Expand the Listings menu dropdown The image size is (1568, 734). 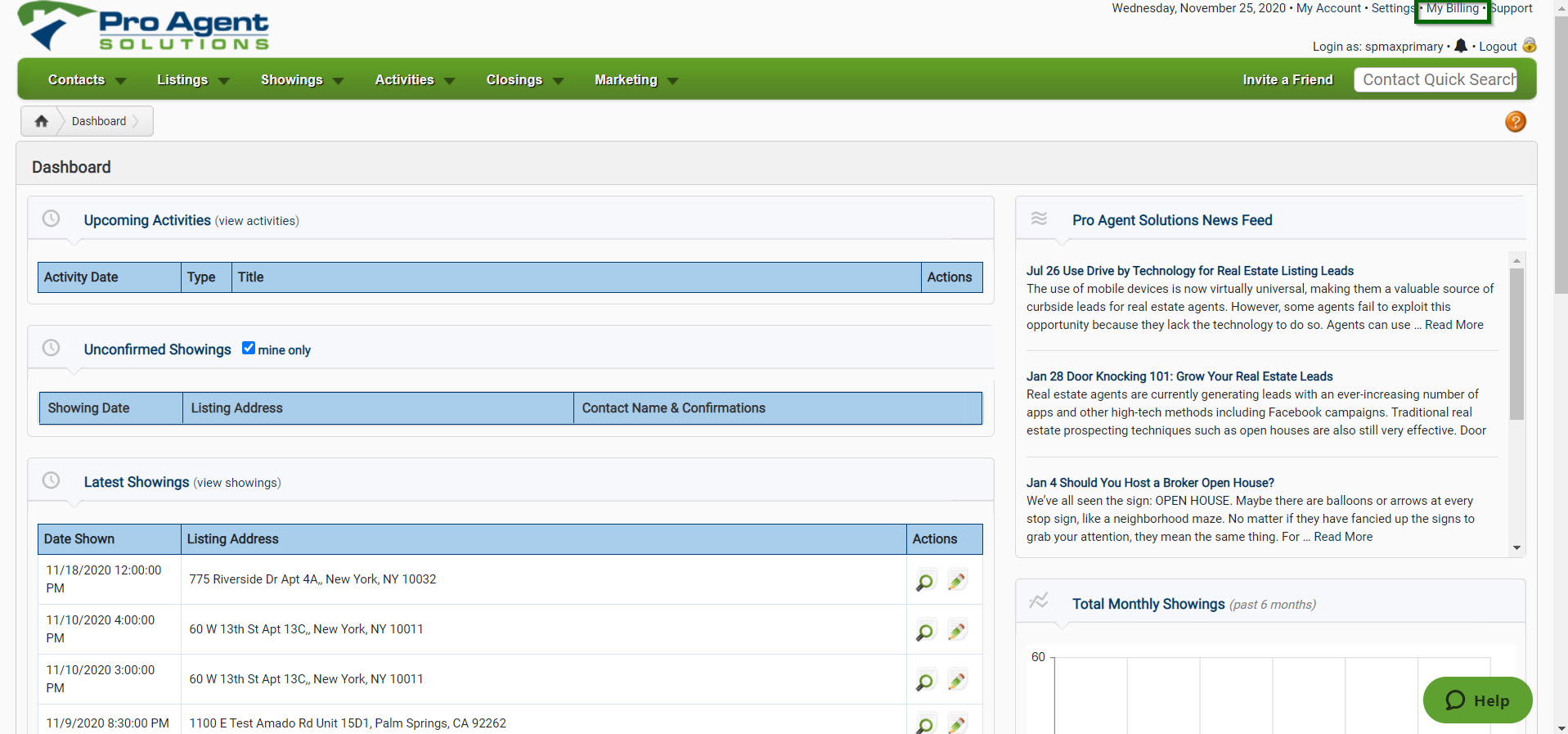point(224,81)
